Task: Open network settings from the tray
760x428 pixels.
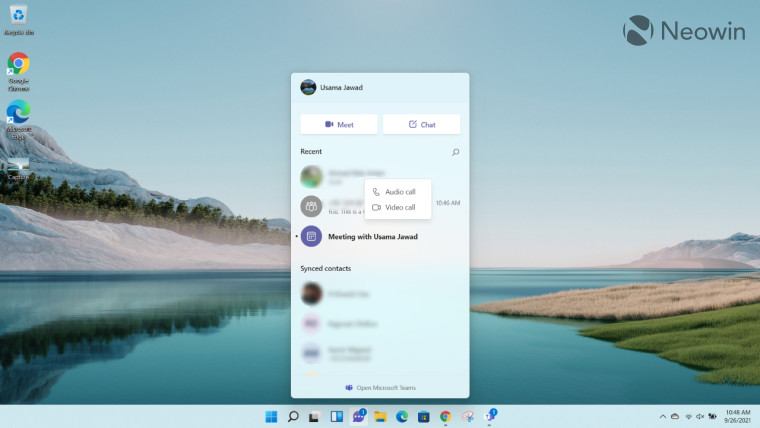Action: click(688, 416)
